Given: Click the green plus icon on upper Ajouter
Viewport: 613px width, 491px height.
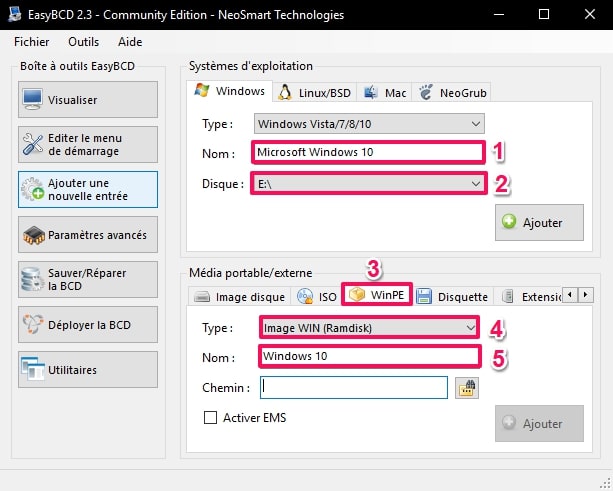Looking at the screenshot, I should [509, 221].
